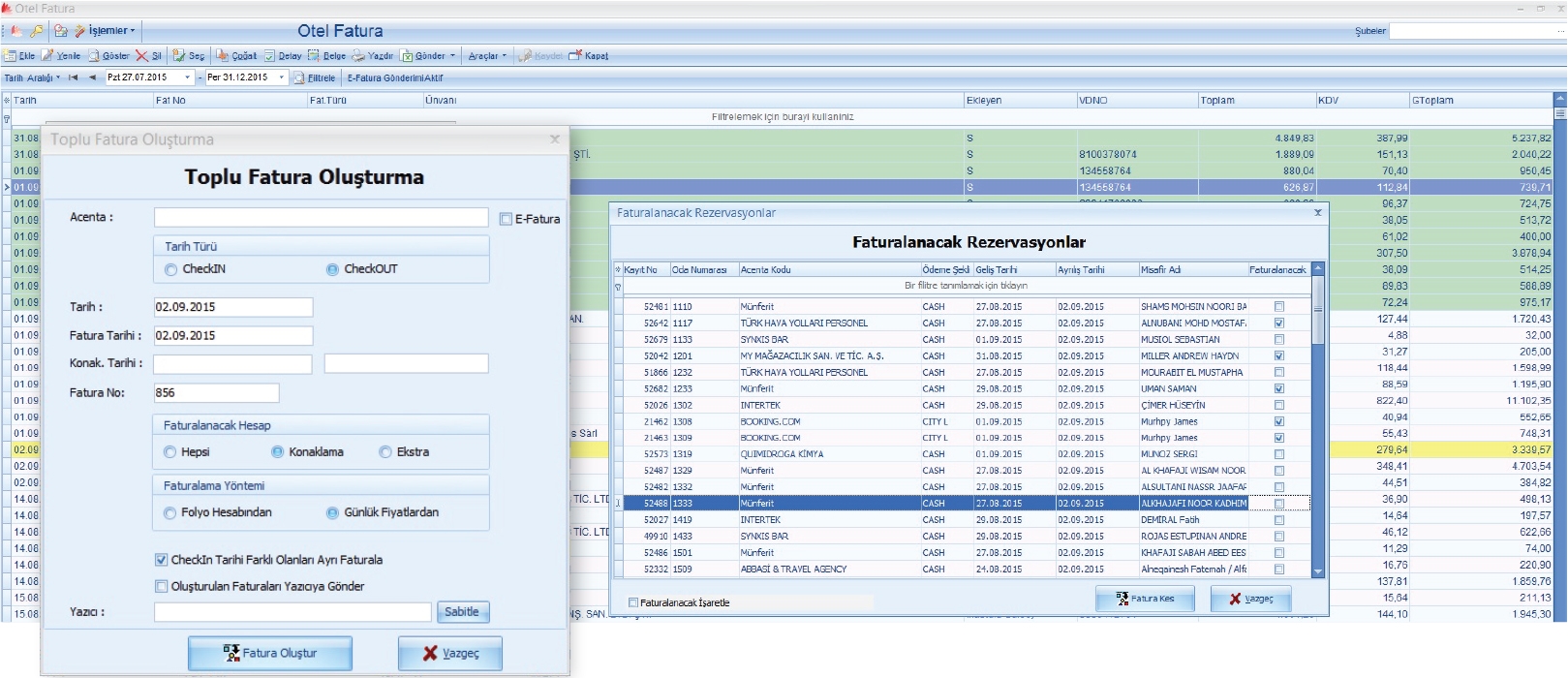The width and height of the screenshot is (1568, 678).
Task: Select the Hepsi radio option
Action: pyautogui.click(x=170, y=452)
